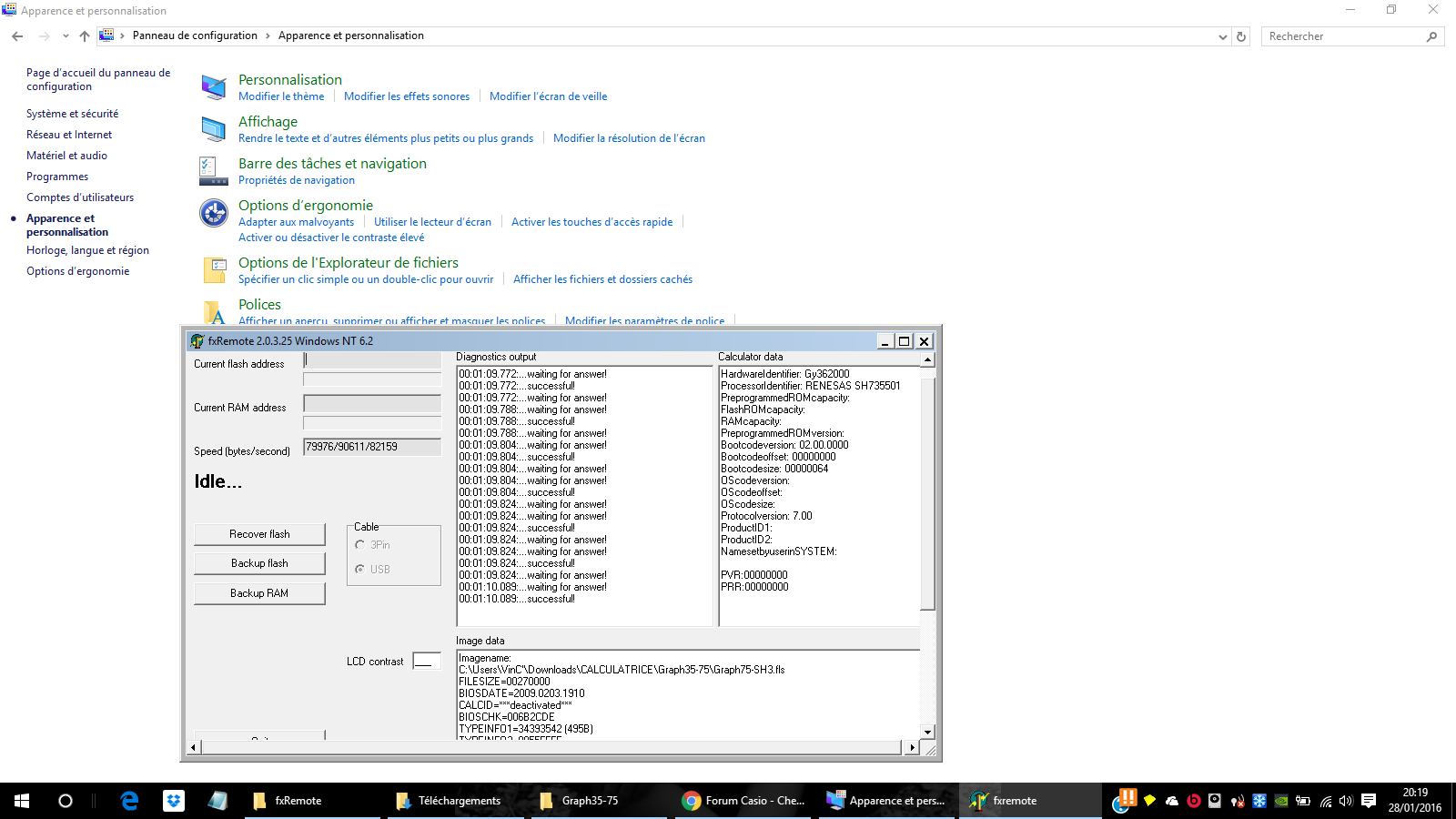
Task: Open Adapter aux malvoyants link
Action: coord(296,222)
